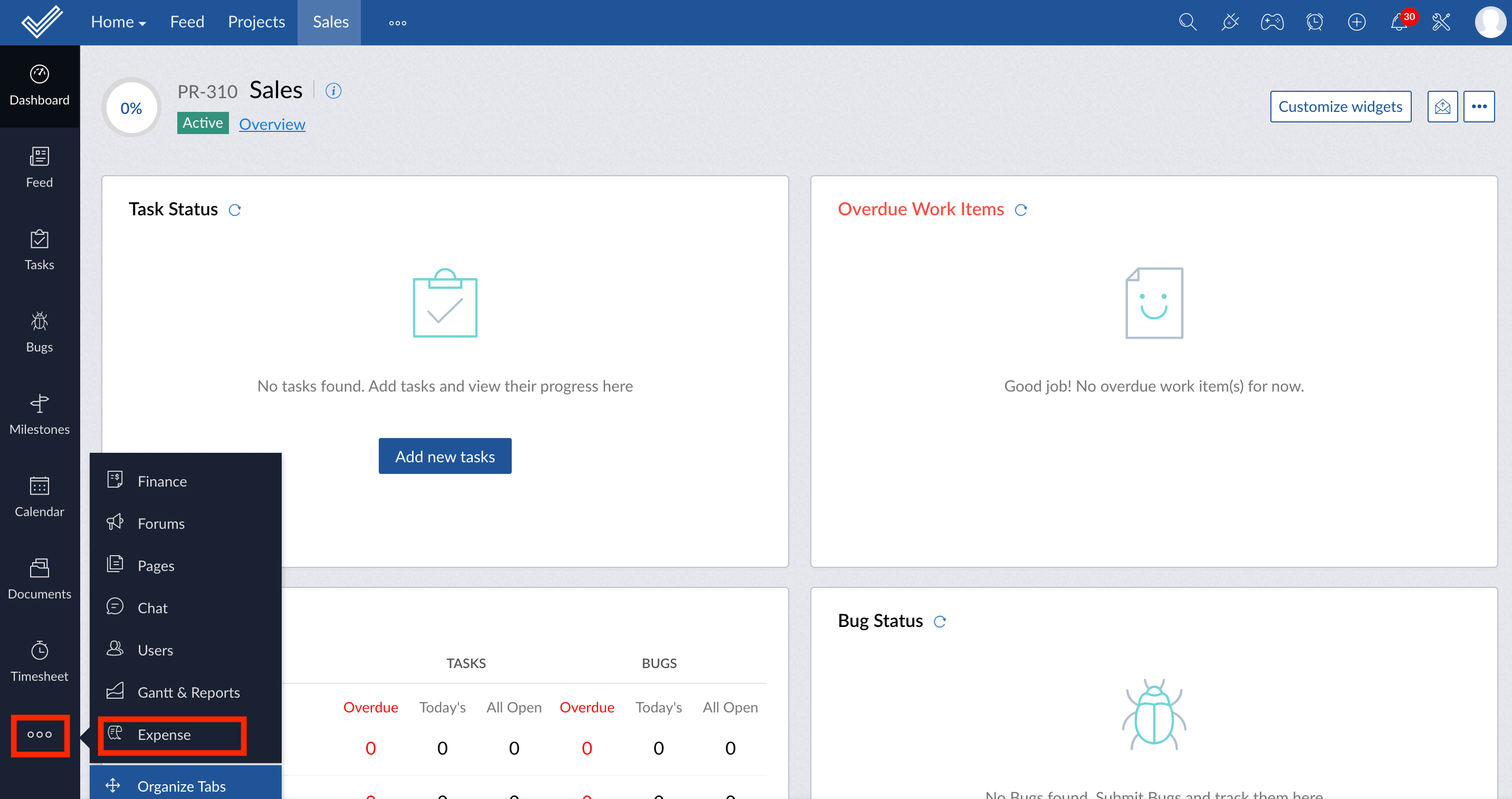The width and height of the screenshot is (1512, 799).
Task: Click the Add new tasks button
Action: click(x=445, y=456)
